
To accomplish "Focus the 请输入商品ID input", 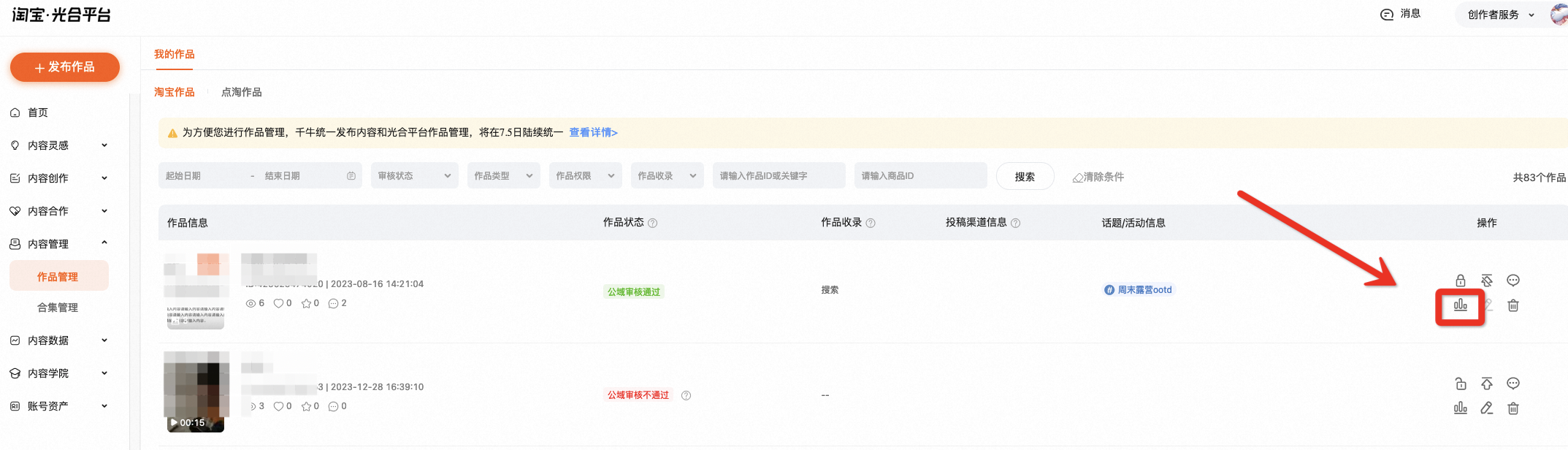I will (921, 176).
